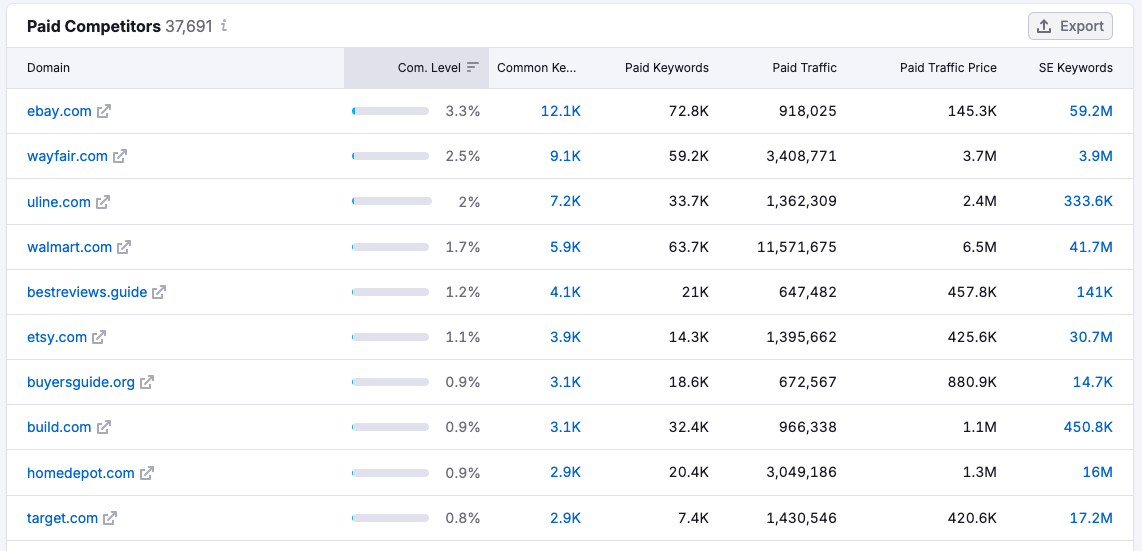Sort table by Paid Keywords header
The height and width of the screenshot is (551, 1142).
click(666, 68)
